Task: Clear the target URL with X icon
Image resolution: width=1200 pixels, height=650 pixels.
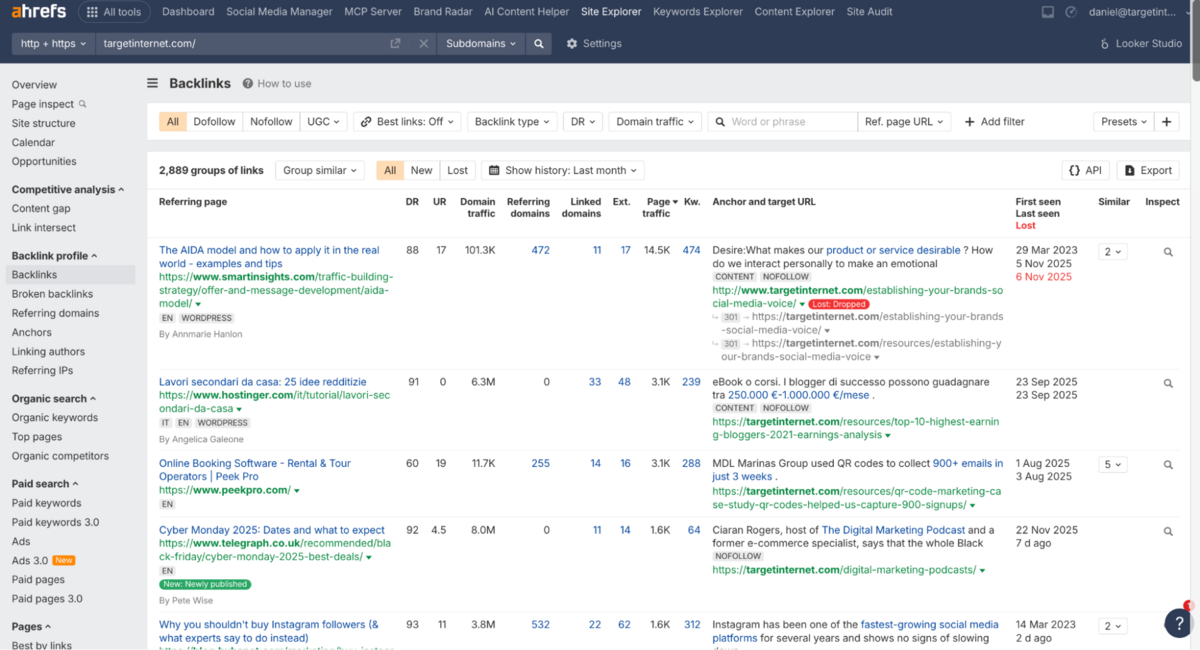Action: (x=423, y=44)
